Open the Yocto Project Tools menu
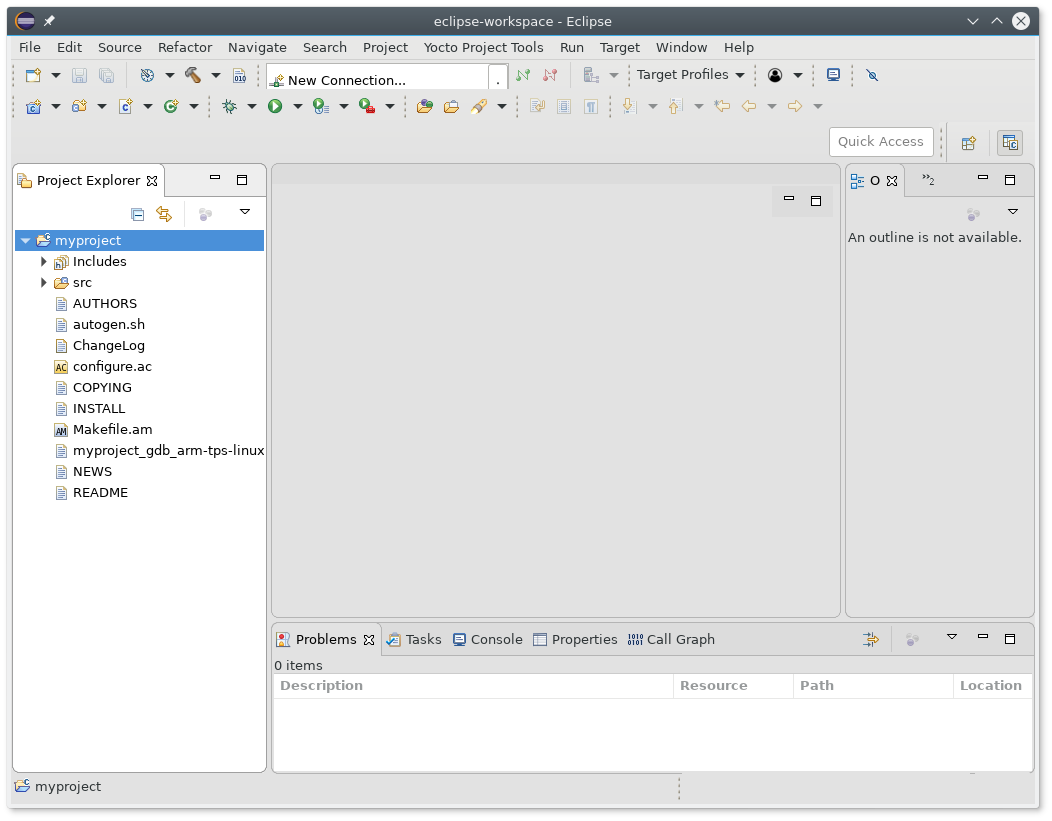Screen dimensions: 1052x821 click(483, 47)
